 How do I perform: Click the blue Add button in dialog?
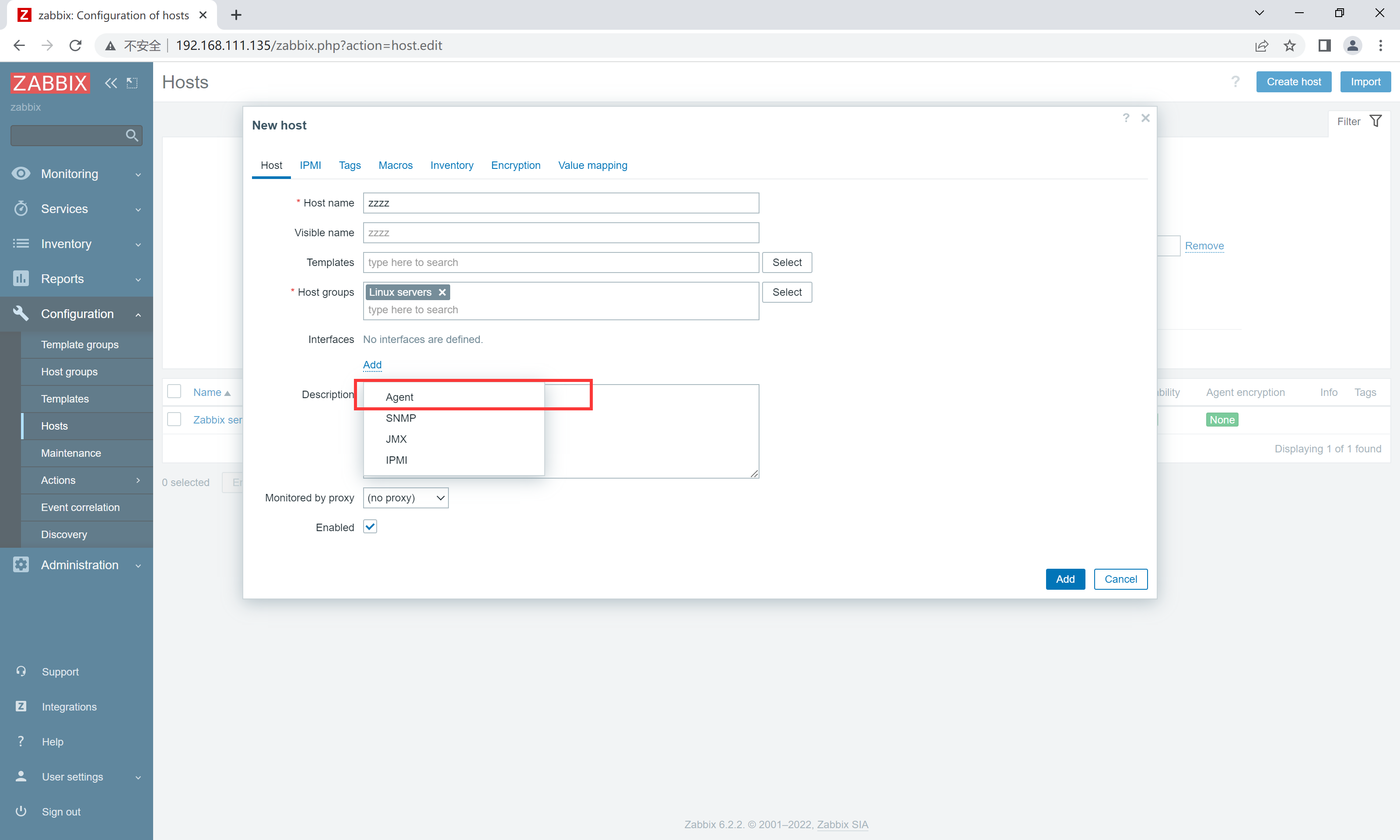click(x=1065, y=579)
